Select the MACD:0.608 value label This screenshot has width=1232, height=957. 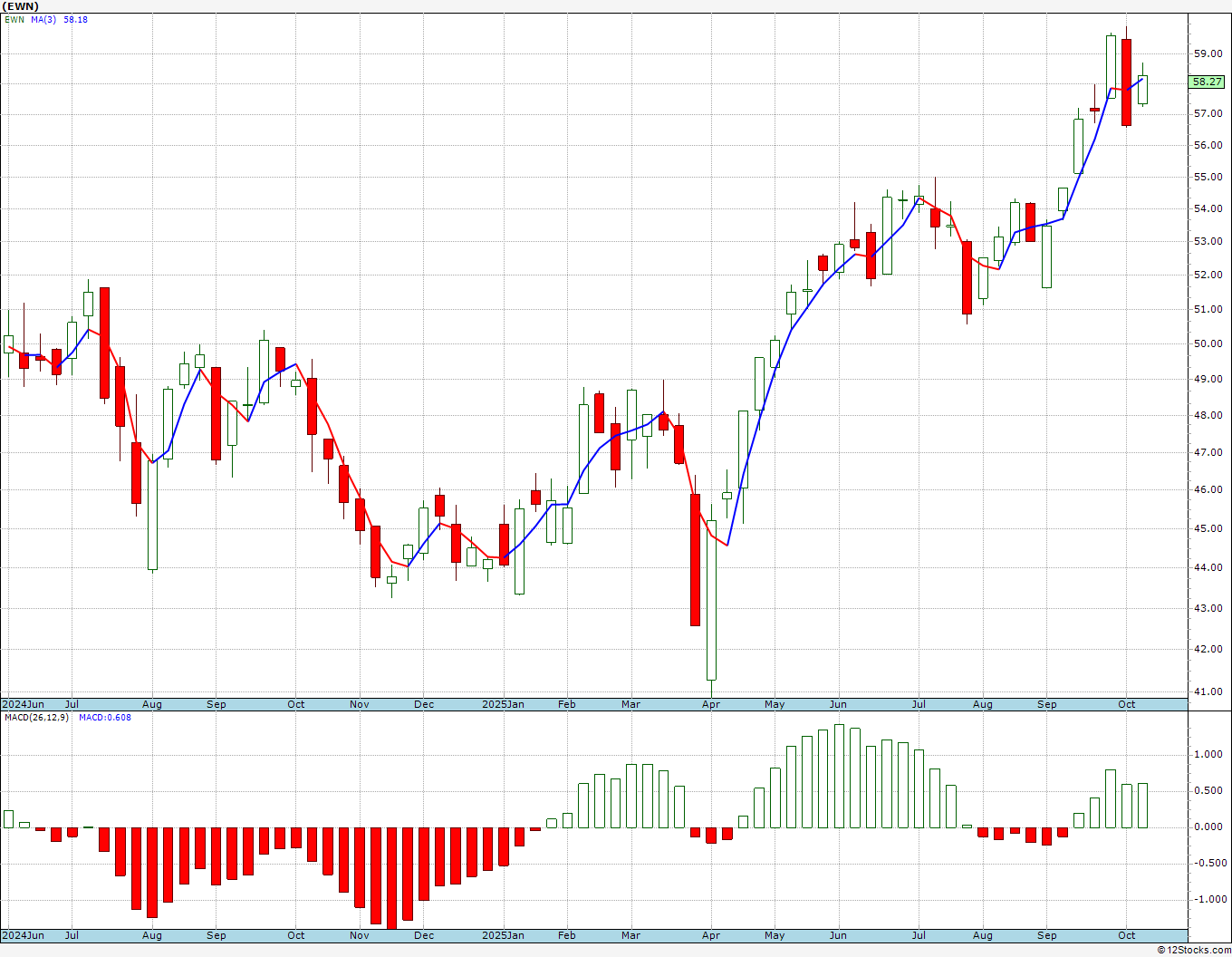tap(105, 718)
